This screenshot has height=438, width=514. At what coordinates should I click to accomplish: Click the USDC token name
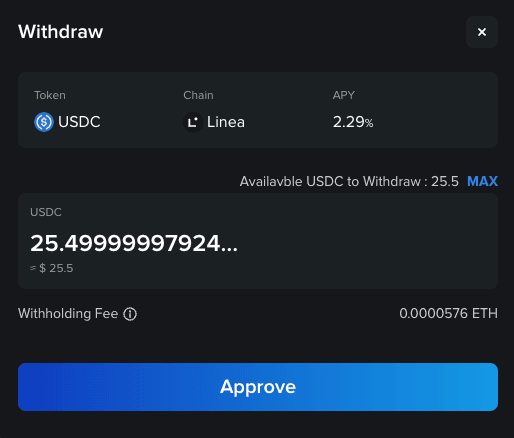click(79, 122)
